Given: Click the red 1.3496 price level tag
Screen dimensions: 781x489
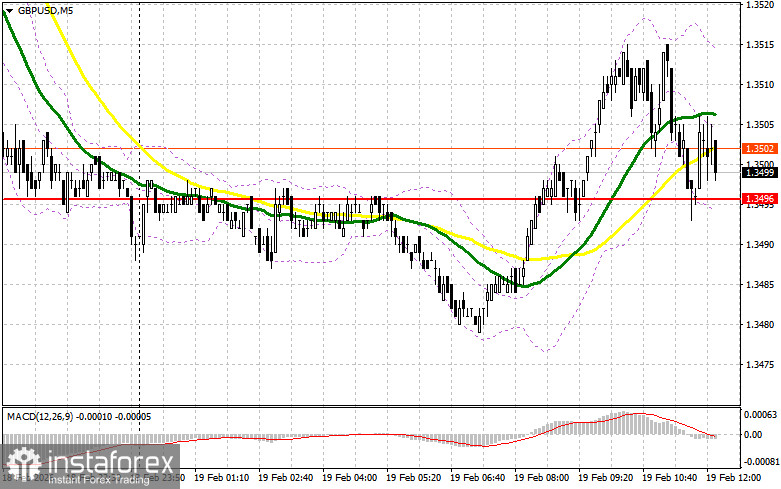Looking at the screenshot, I should point(760,199).
